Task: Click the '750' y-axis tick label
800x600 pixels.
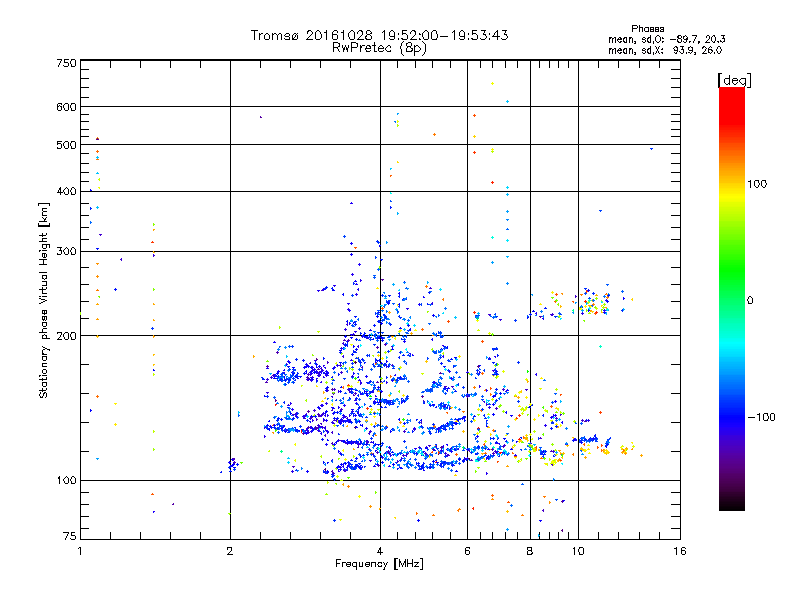Action: click(66, 63)
